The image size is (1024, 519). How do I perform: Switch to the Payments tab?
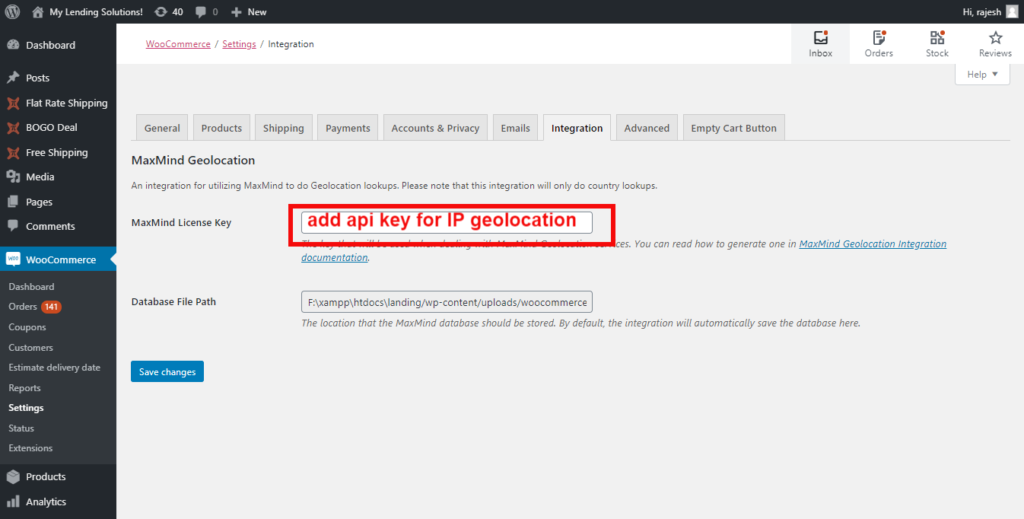click(x=347, y=128)
